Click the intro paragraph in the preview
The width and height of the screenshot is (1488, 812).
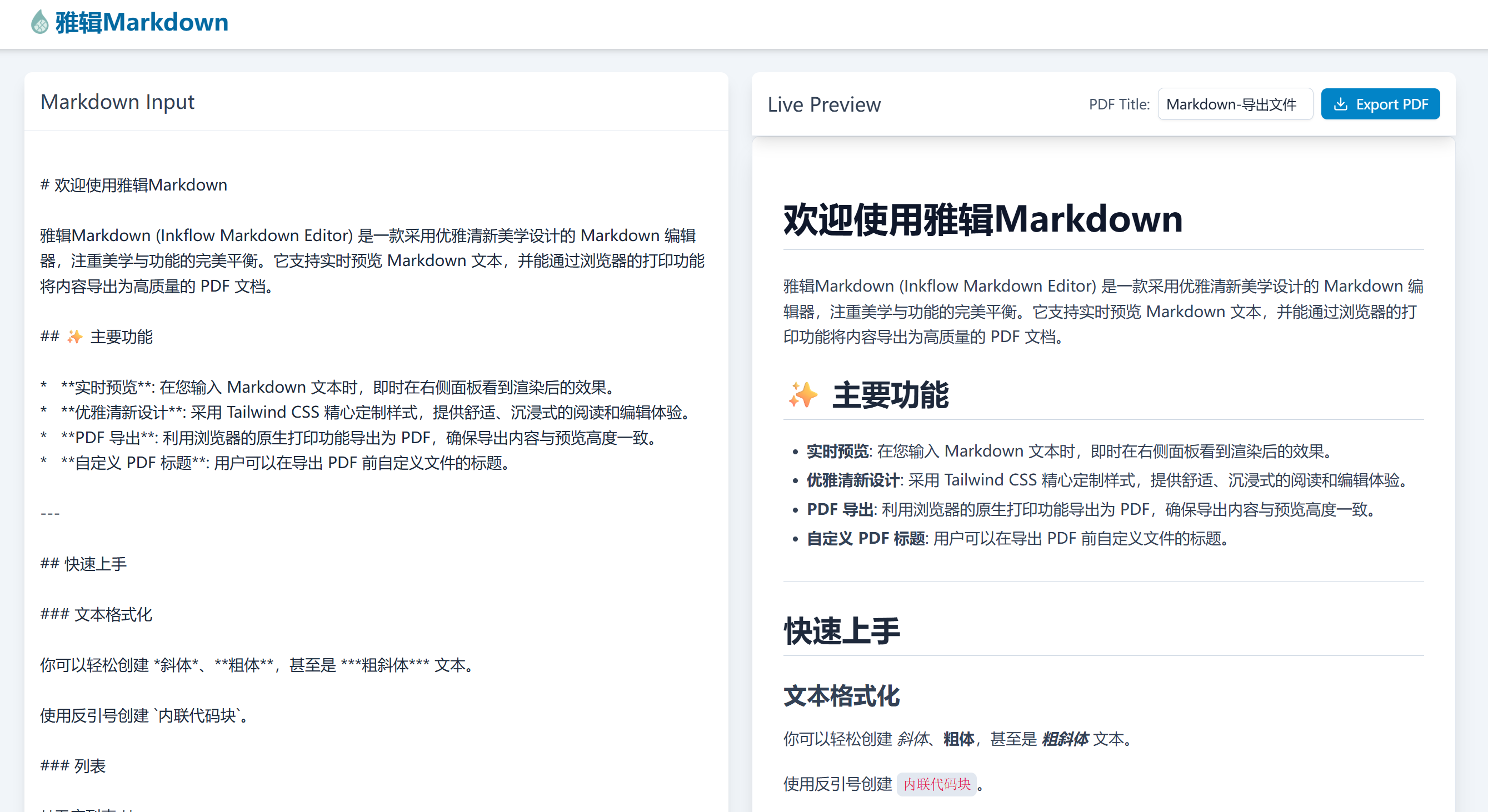pos(1103,311)
